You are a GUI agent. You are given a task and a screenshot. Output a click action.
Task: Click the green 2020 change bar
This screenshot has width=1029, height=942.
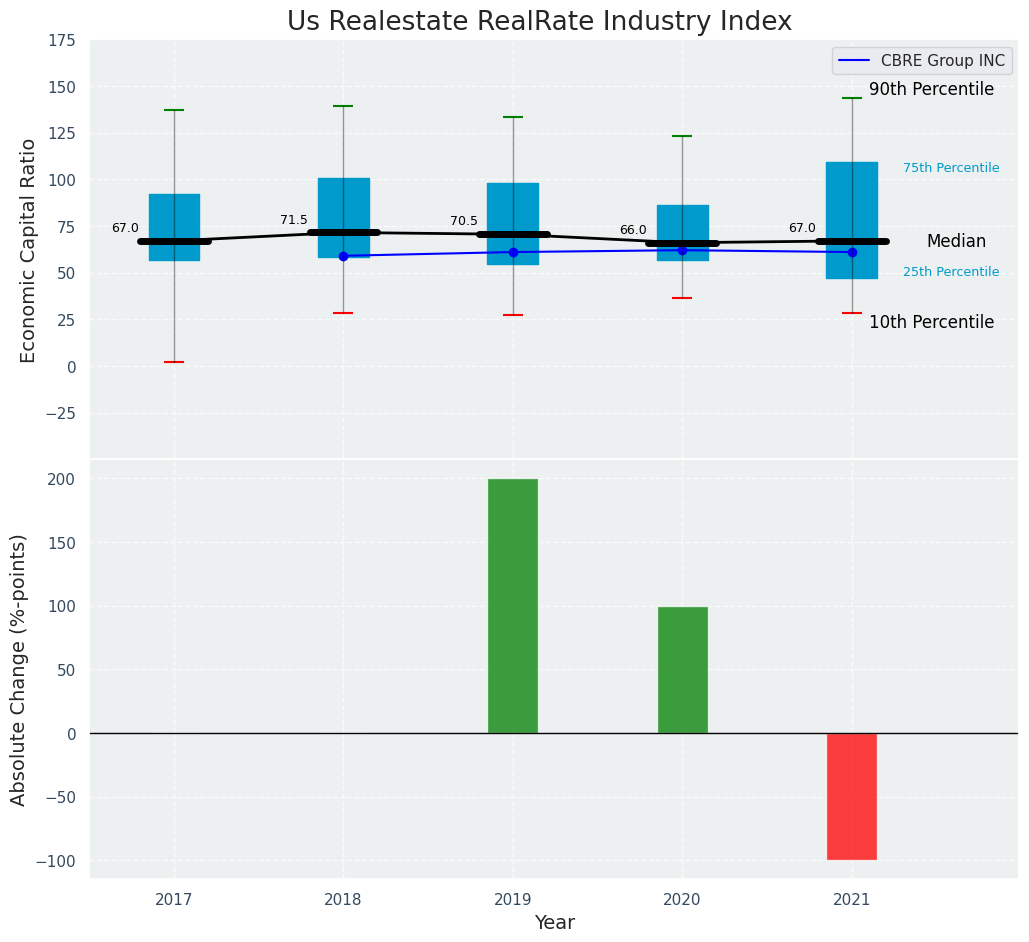682,670
